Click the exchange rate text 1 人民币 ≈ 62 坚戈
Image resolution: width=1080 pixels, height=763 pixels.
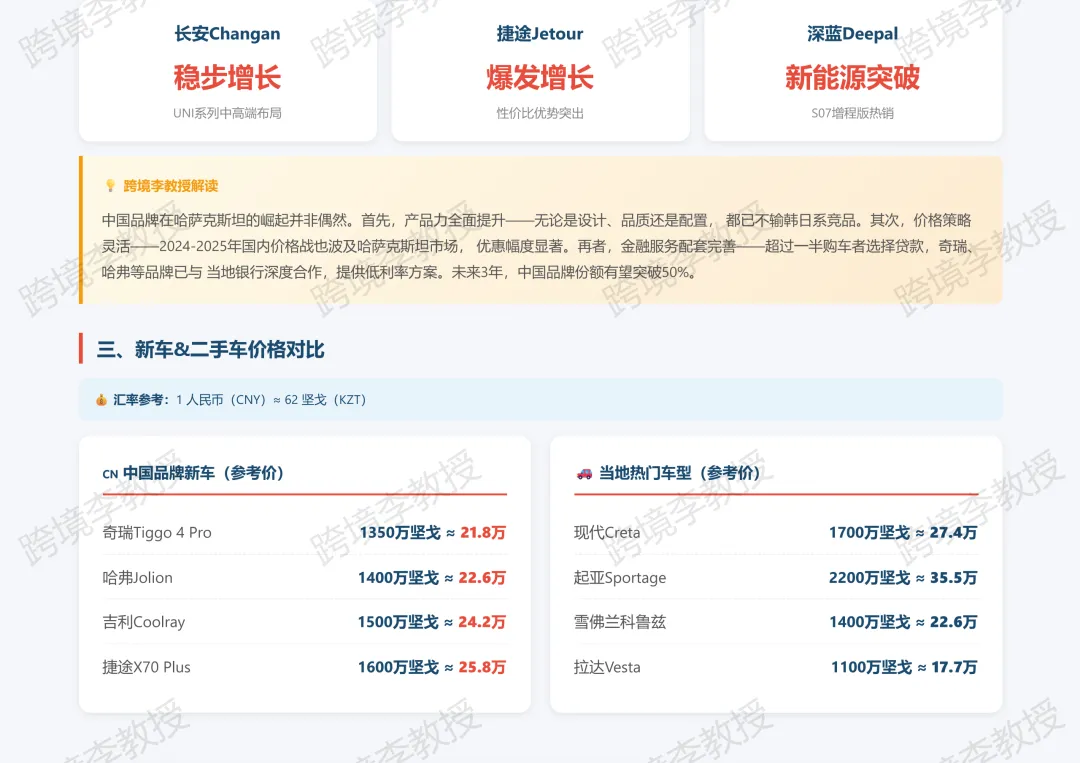pos(271,400)
